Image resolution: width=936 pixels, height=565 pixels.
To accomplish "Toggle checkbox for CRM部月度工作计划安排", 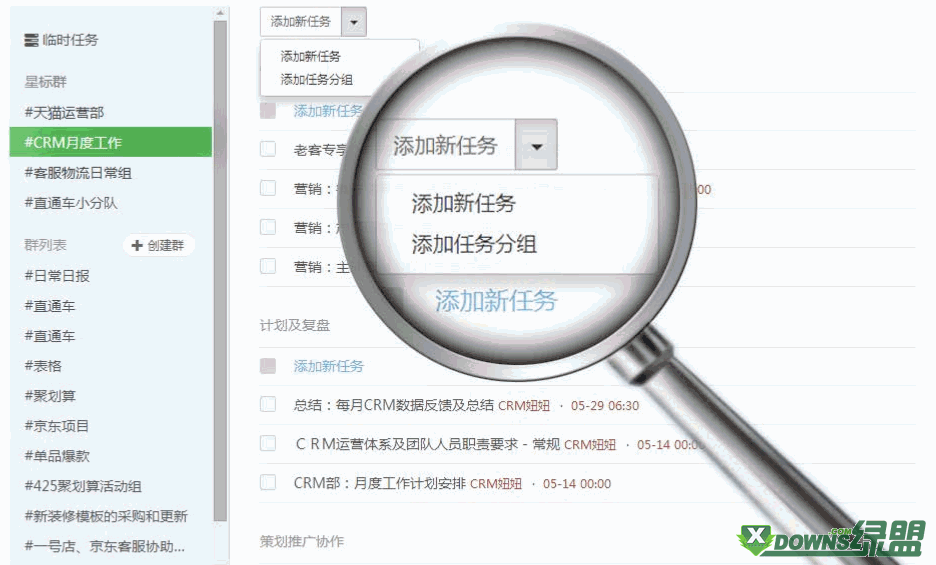I will tap(268, 482).
